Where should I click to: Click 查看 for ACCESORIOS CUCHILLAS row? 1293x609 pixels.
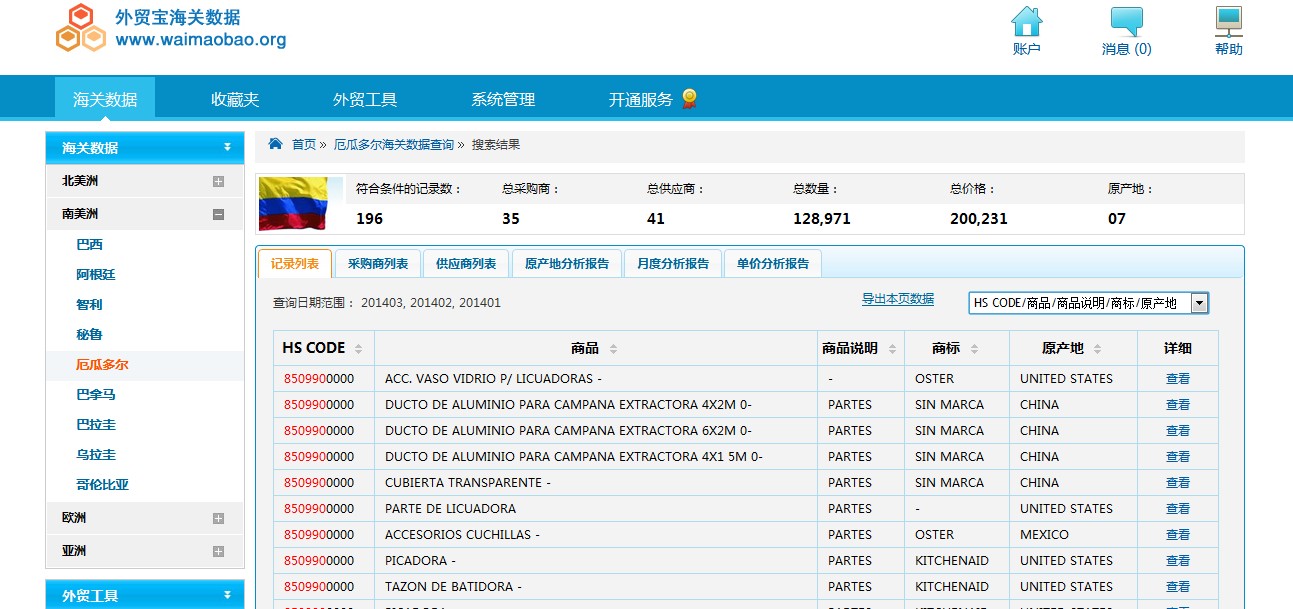(x=1178, y=535)
